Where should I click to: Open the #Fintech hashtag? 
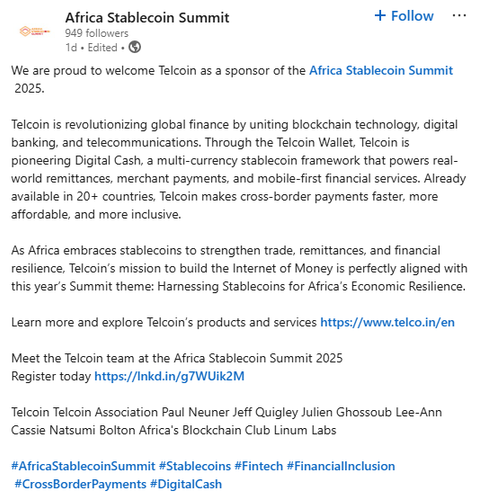click(x=259, y=466)
